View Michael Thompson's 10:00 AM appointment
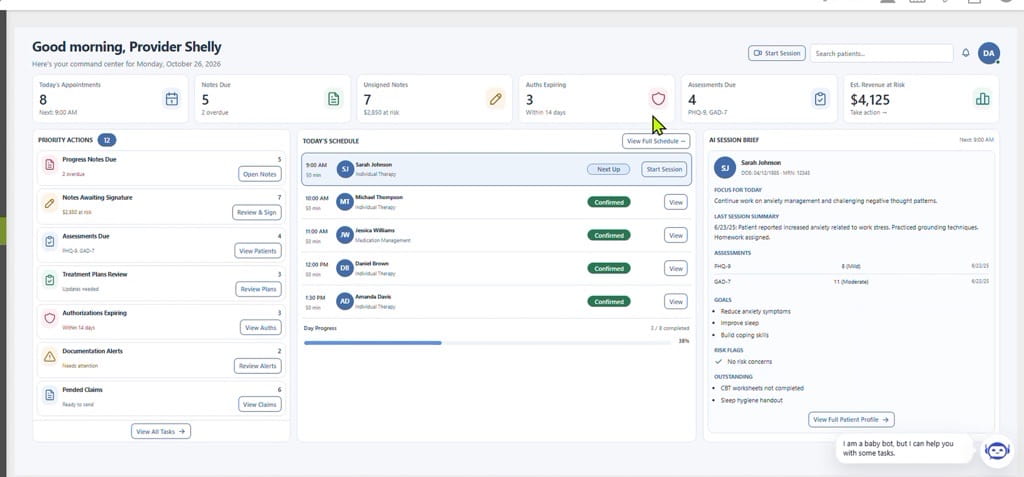 pyautogui.click(x=676, y=203)
